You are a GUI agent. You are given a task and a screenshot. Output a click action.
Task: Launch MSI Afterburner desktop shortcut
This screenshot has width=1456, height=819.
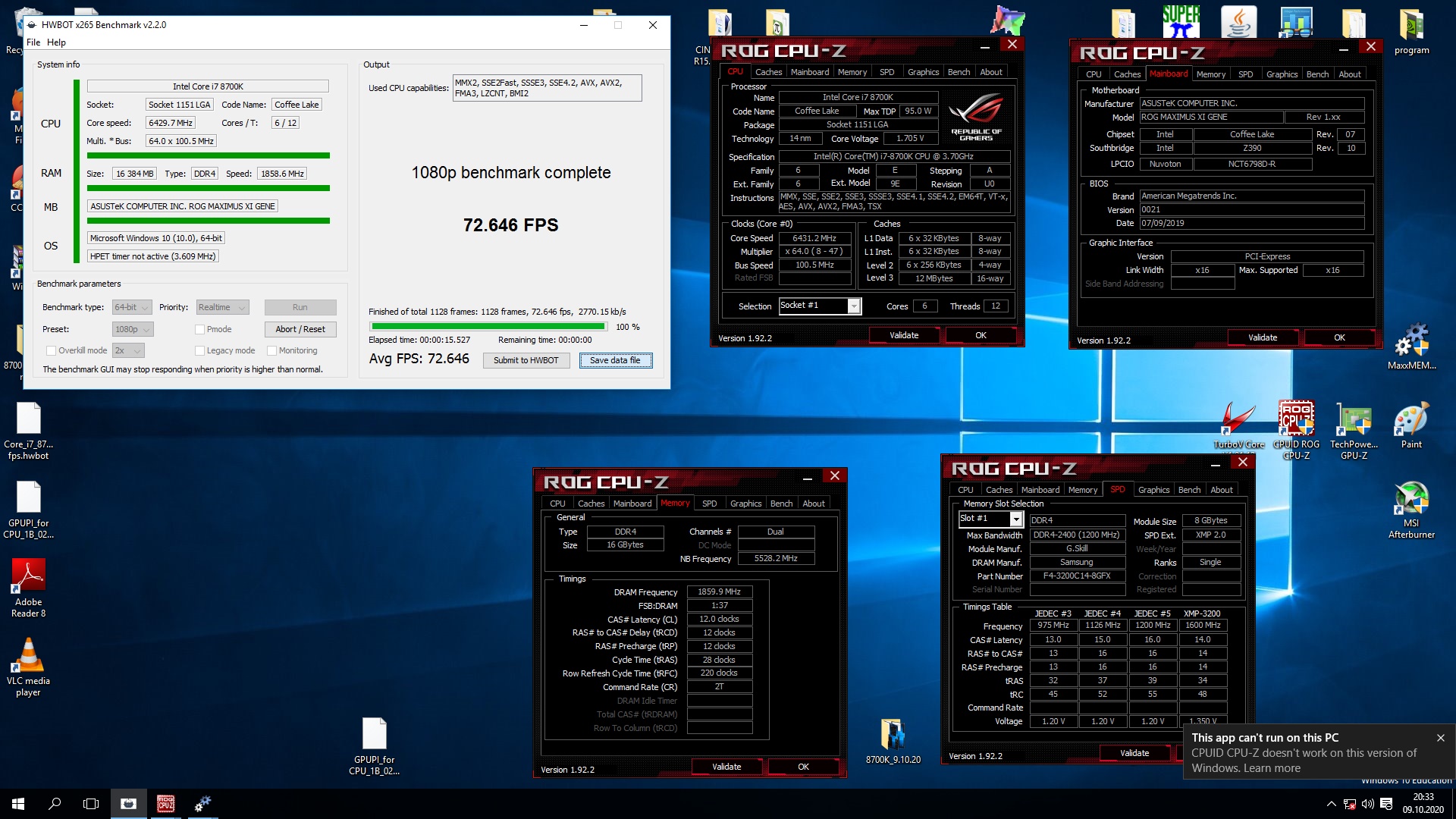(1411, 510)
